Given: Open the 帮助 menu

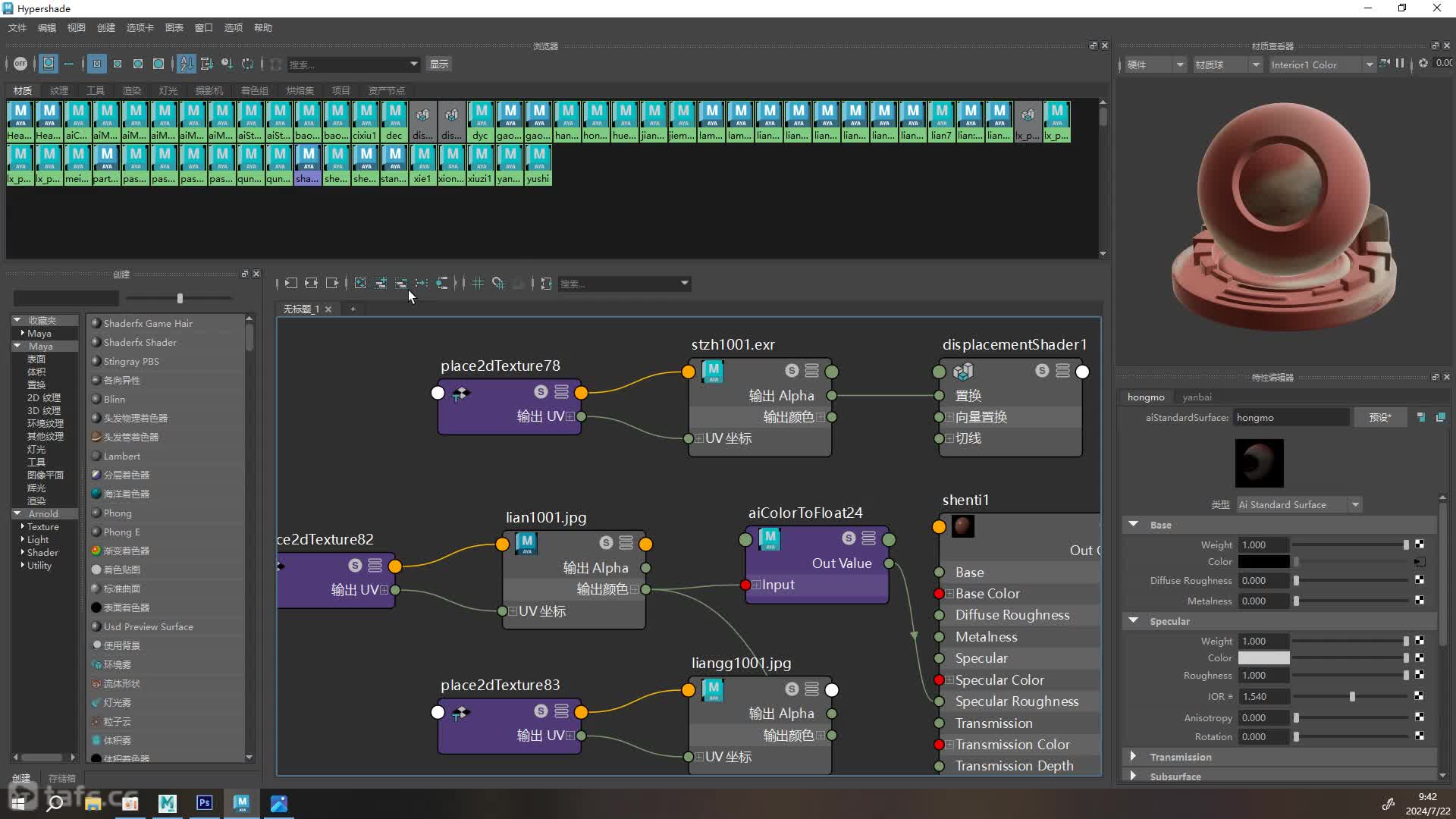Looking at the screenshot, I should coord(263,27).
